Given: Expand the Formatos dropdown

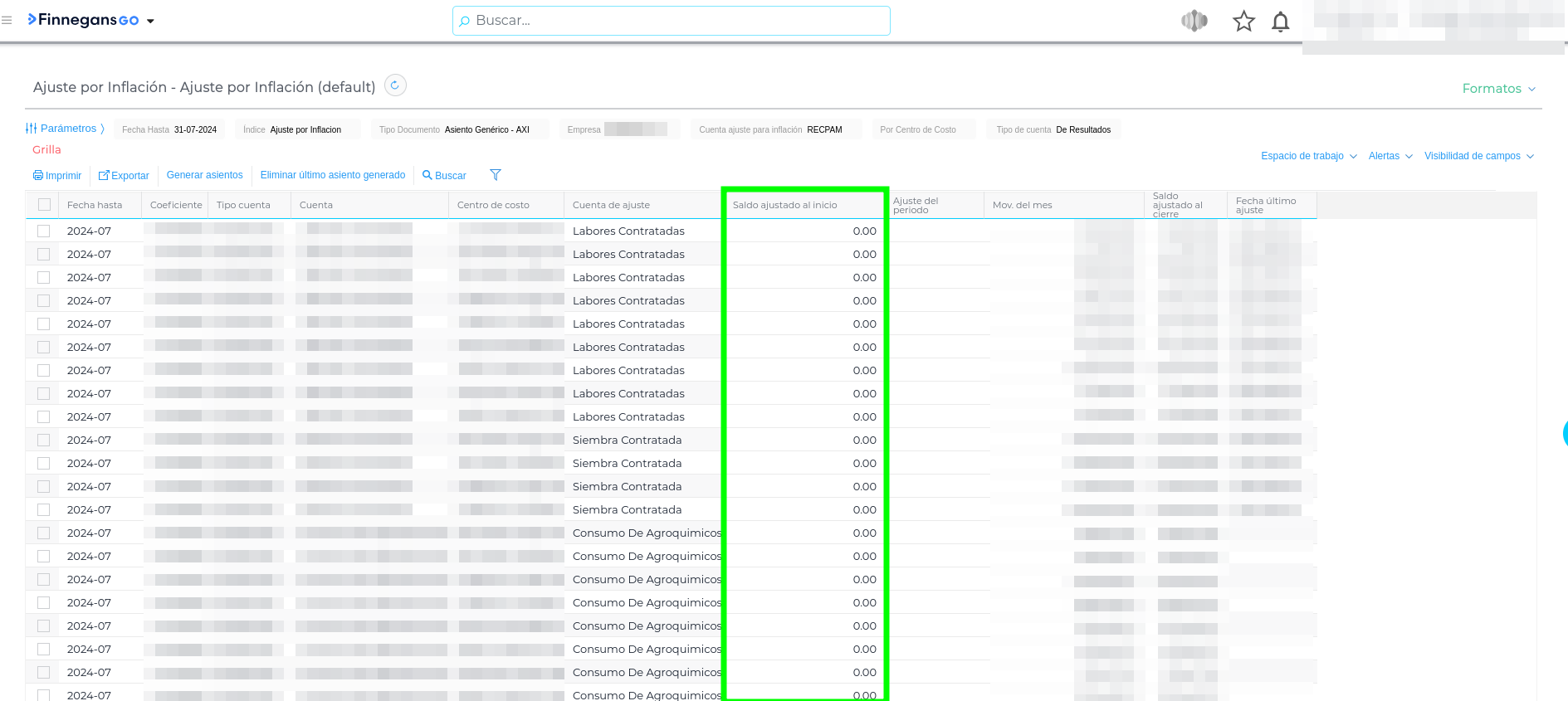Looking at the screenshot, I should click(1498, 89).
